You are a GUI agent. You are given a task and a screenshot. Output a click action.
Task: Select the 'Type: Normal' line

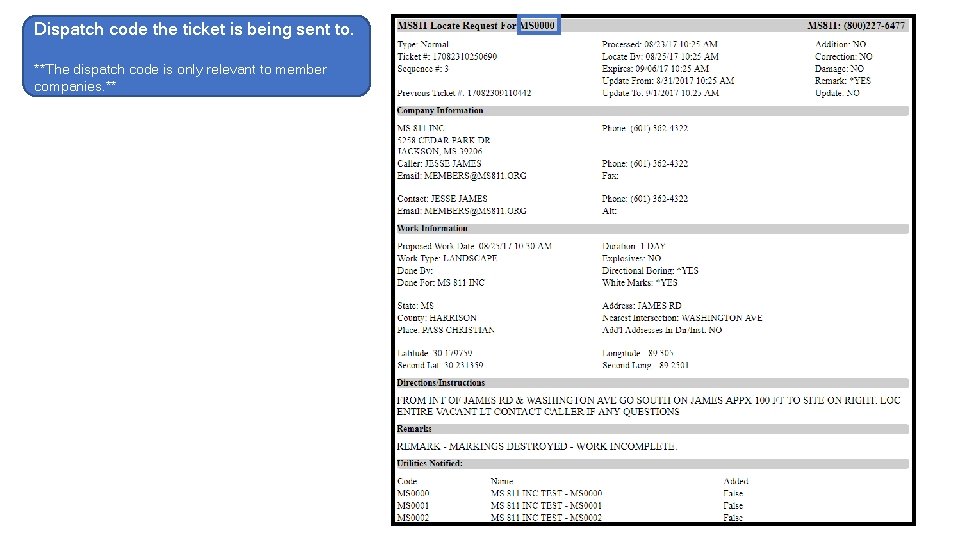pyautogui.click(x=422, y=44)
